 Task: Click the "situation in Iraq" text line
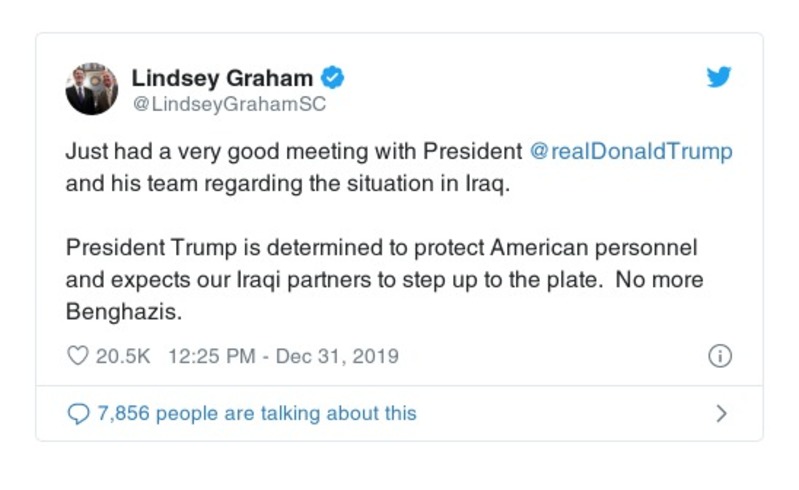click(x=288, y=184)
